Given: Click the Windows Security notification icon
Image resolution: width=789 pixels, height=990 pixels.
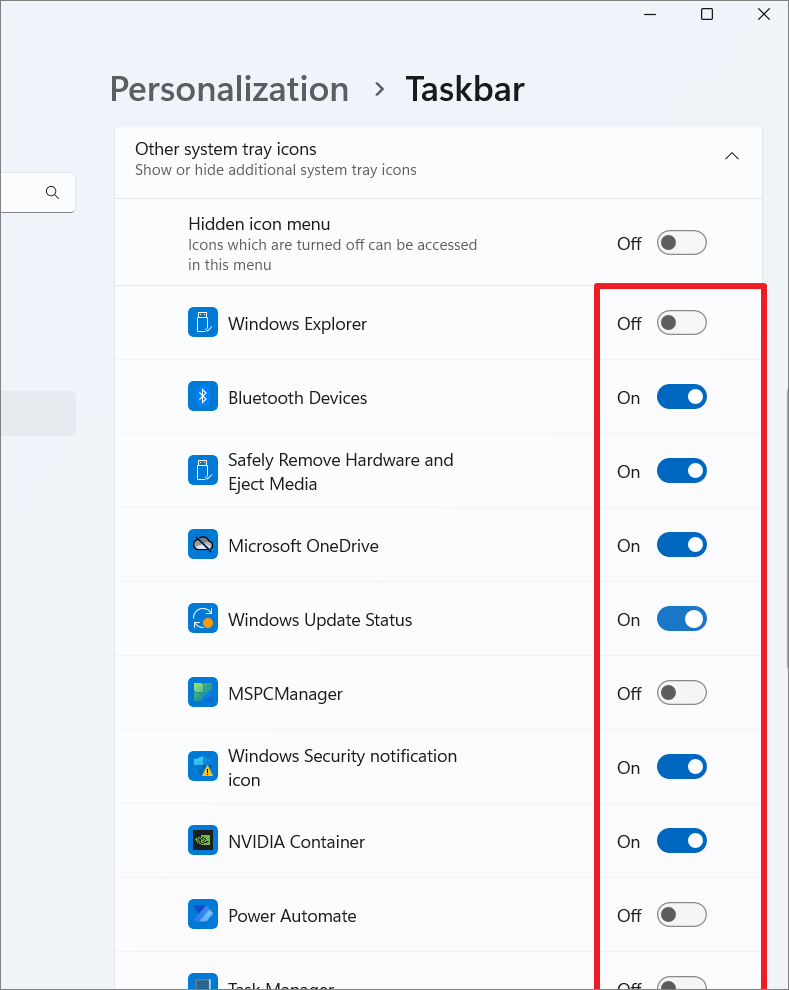Looking at the screenshot, I should (203, 766).
